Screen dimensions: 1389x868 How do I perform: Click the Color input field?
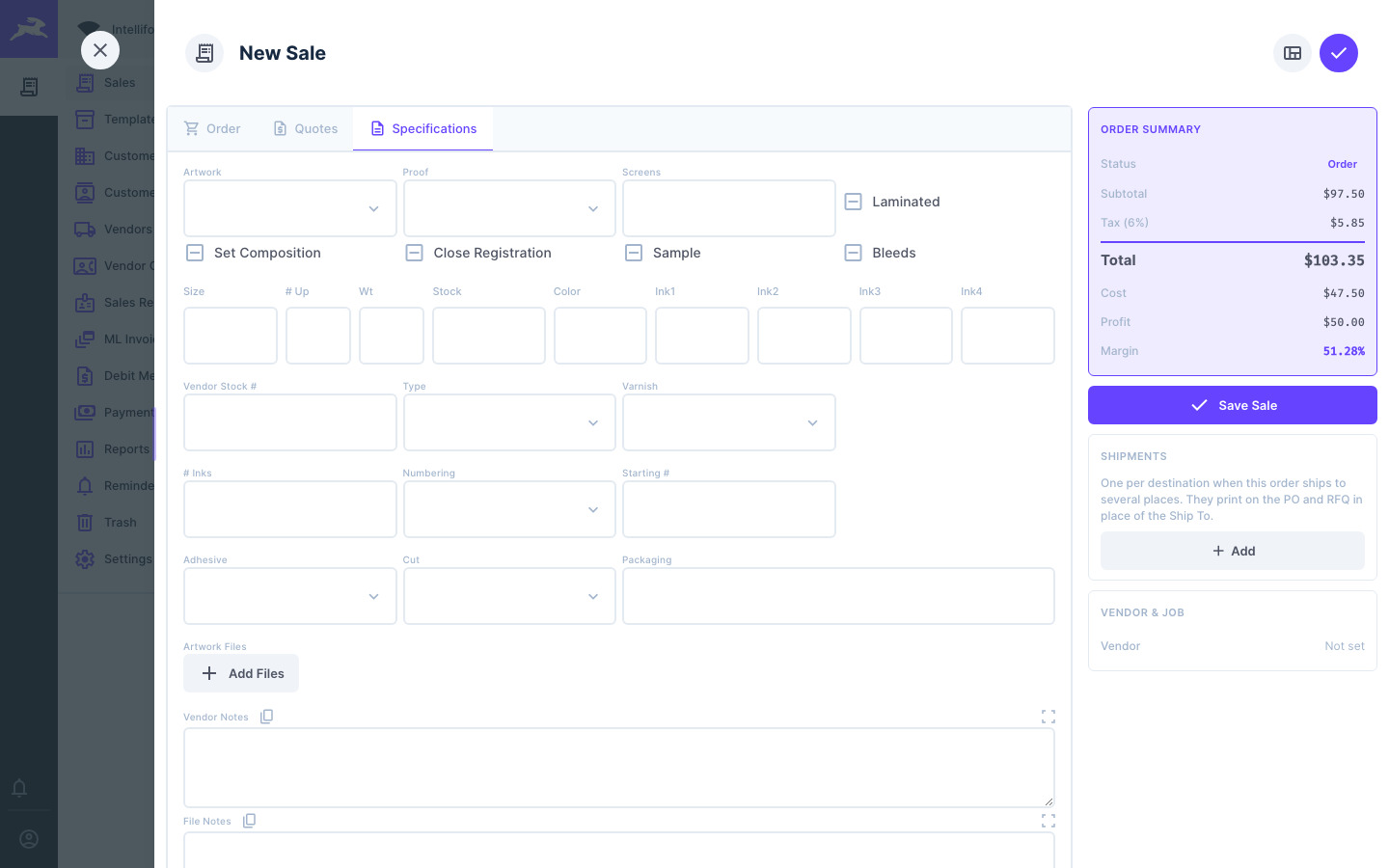[600, 336]
